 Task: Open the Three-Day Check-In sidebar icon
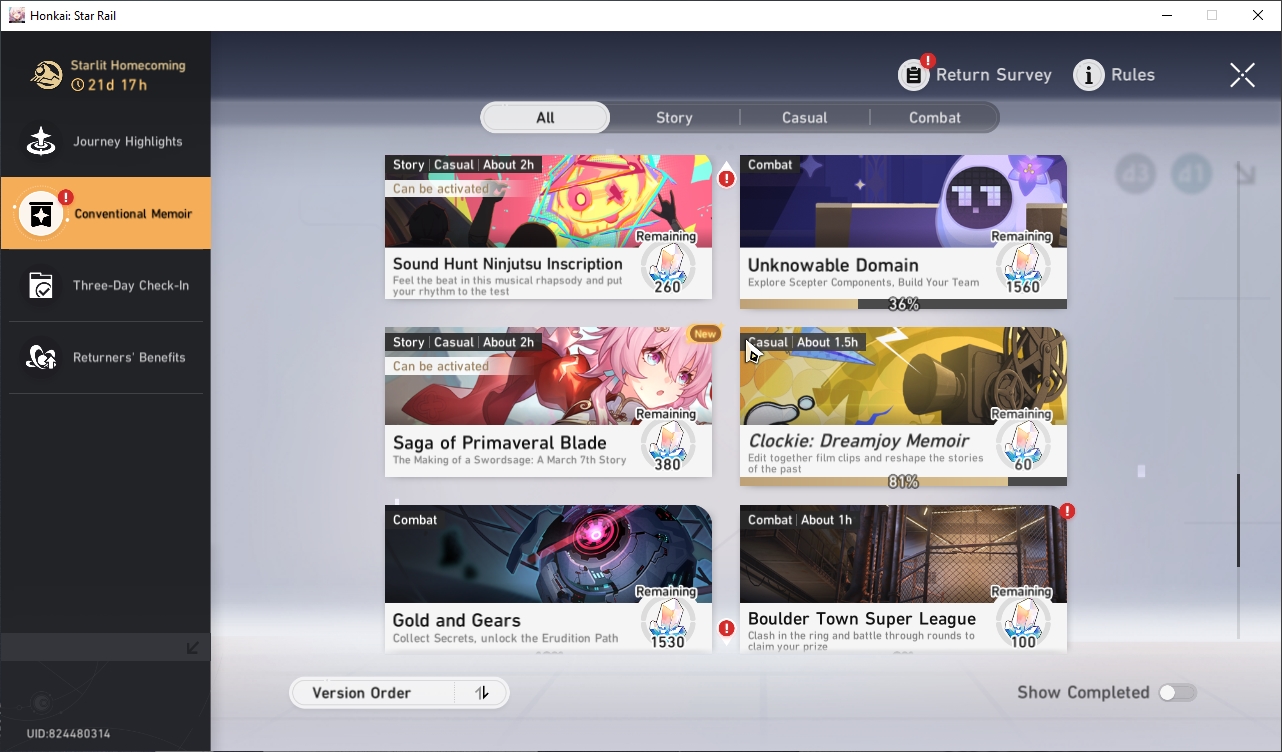(x=41, y=286)
